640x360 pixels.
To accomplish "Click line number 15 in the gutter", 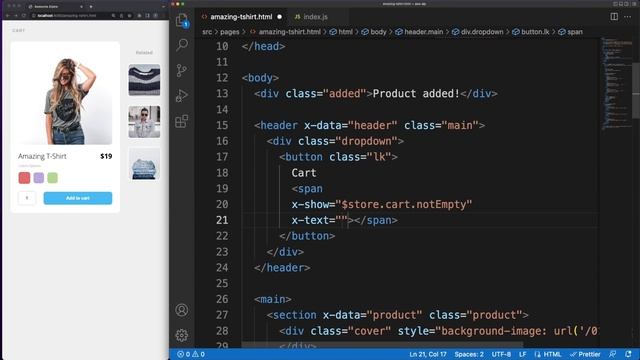I will (222, 125).
